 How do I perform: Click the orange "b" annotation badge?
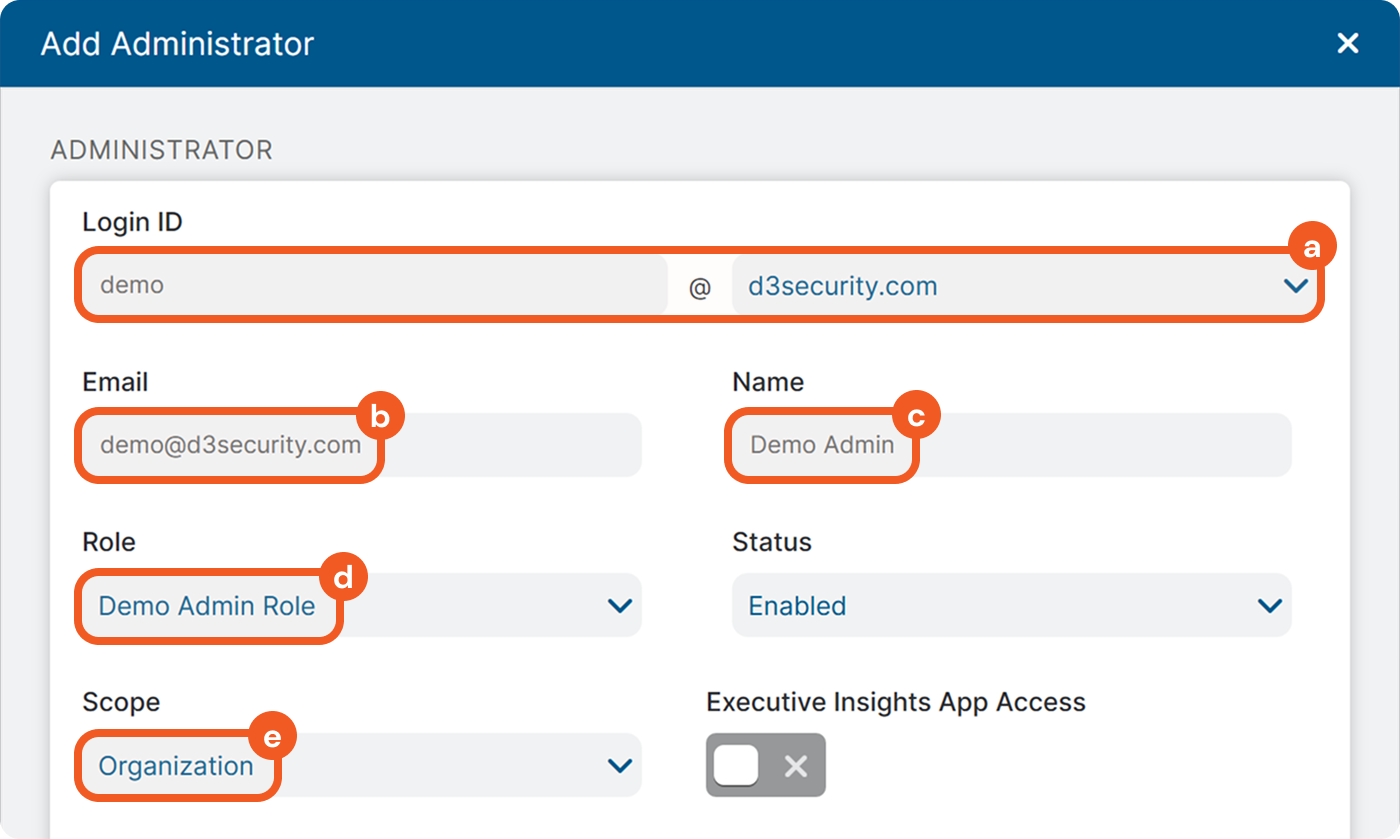click(379, 416)
